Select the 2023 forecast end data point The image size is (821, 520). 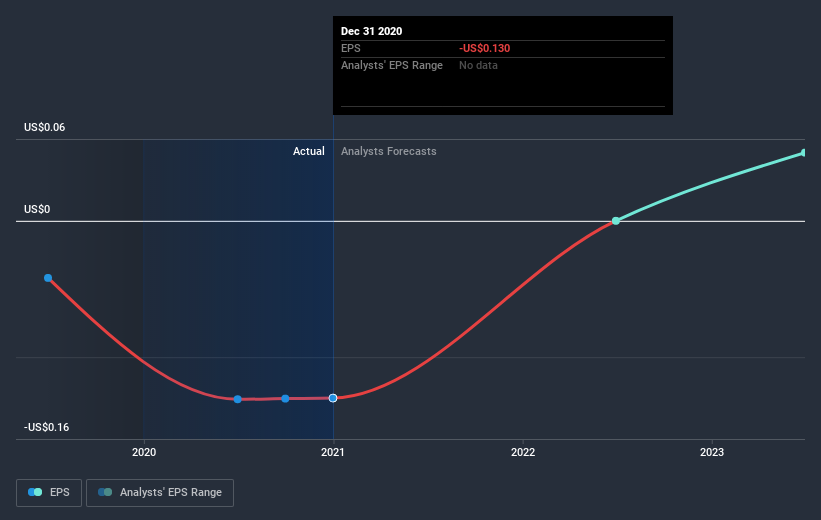[804, 153]
